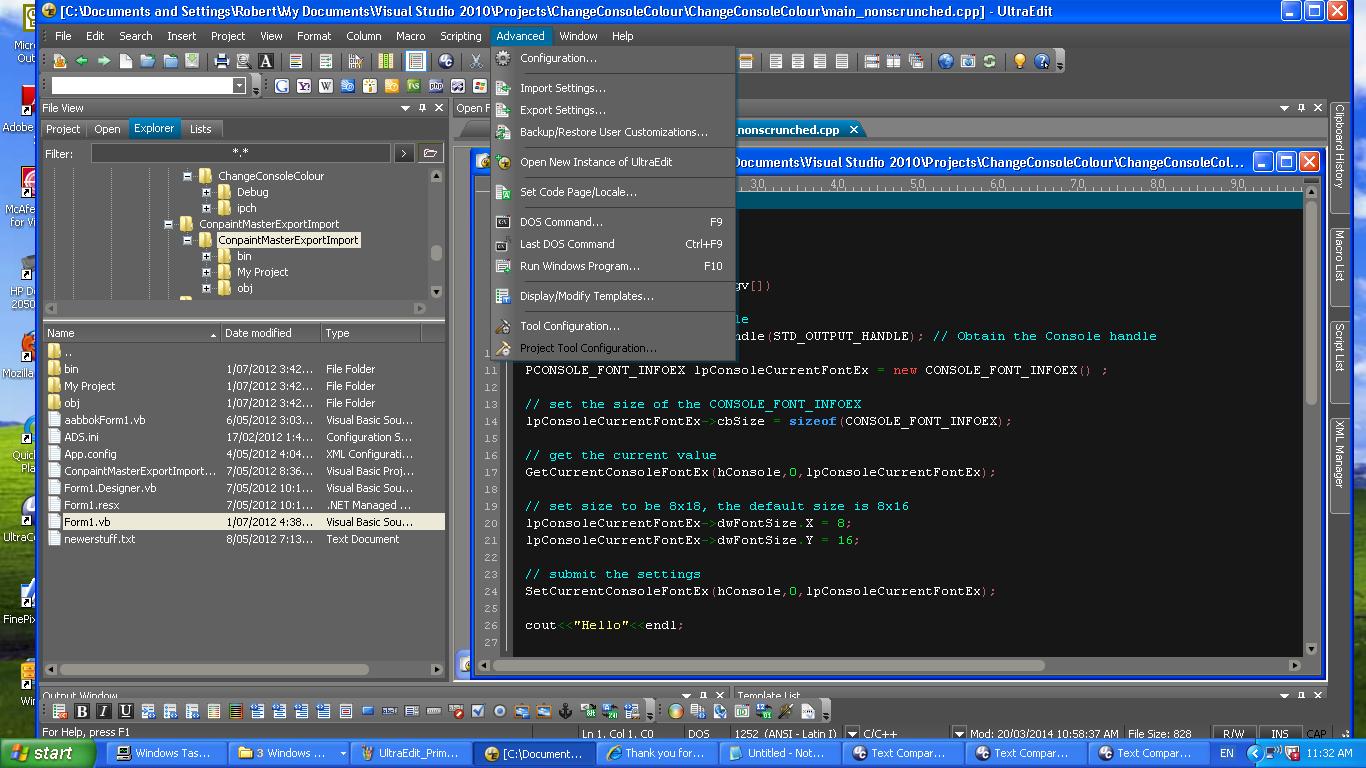
Task: Sort files by Date modified column
Action: (258, 333)
